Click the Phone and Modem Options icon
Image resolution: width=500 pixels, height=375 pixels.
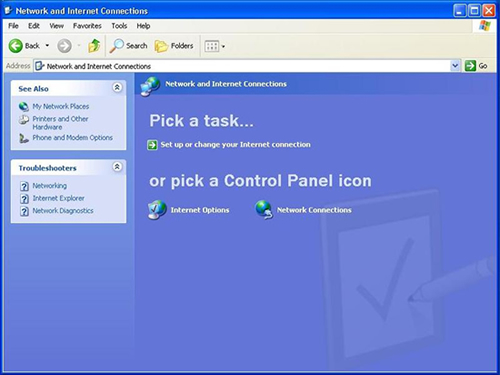tap(24, 138)
